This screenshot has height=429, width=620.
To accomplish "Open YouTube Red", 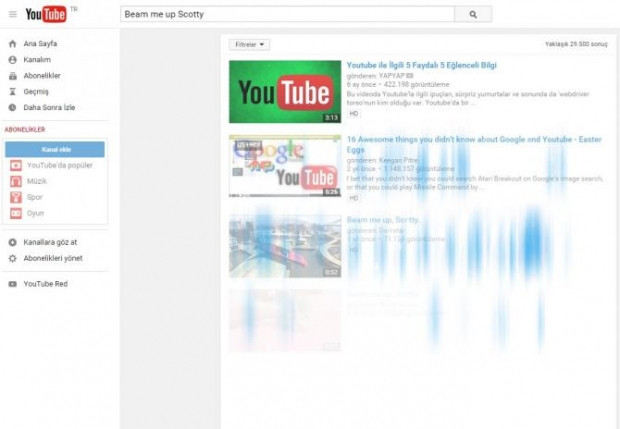I will pos(45,284).
